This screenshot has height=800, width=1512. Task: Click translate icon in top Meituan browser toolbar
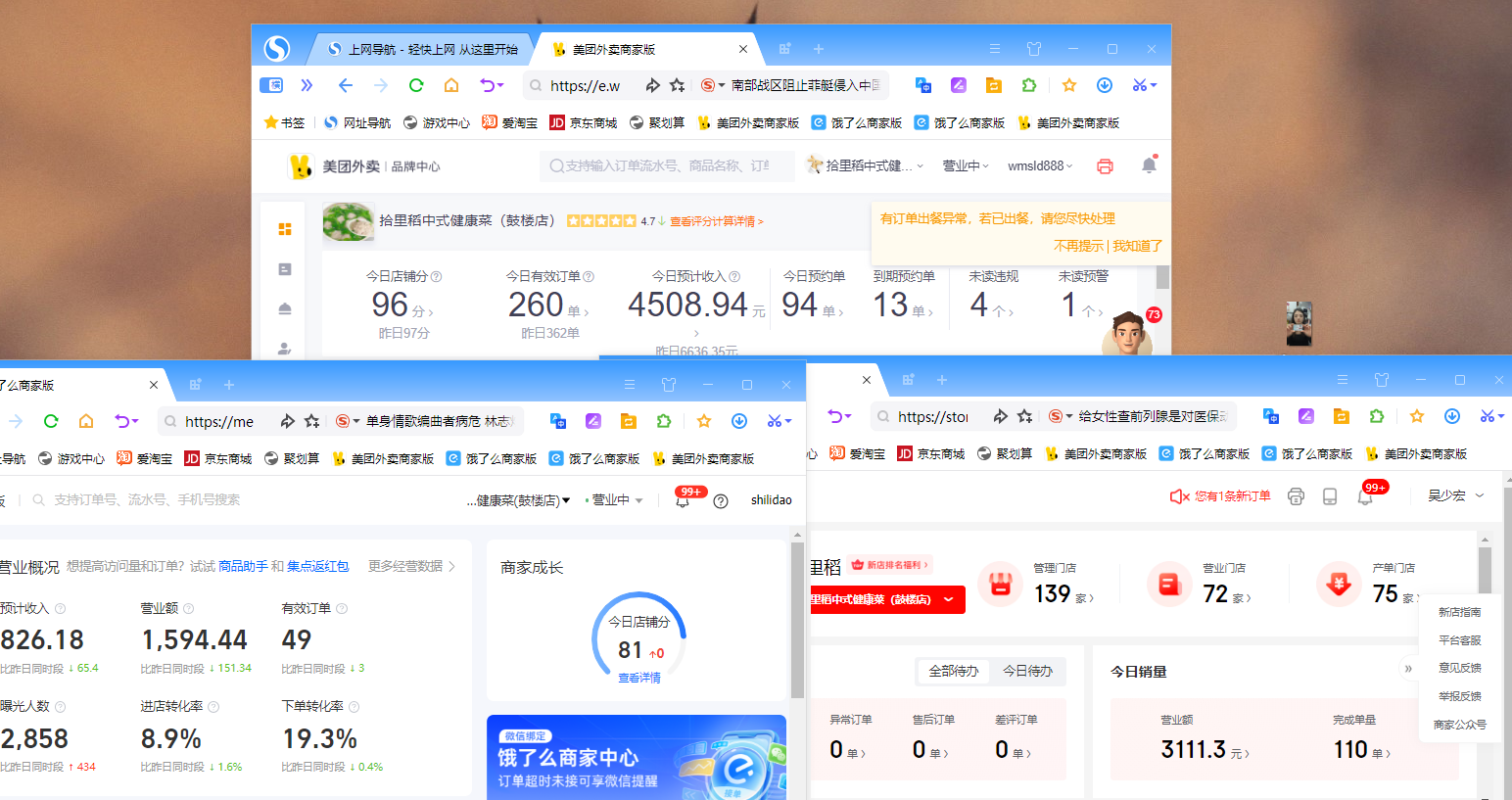tap(922, 85)
